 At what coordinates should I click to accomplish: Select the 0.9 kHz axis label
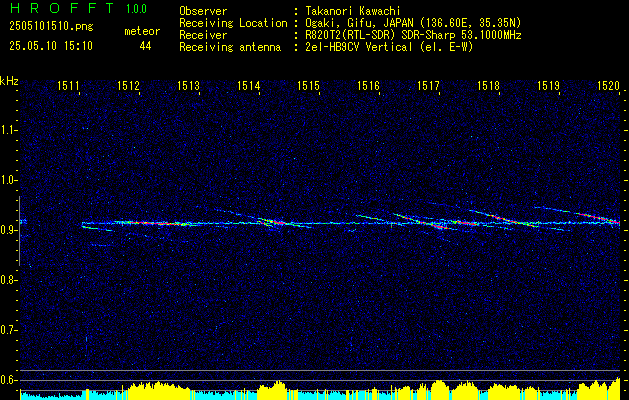pos(7,230)
